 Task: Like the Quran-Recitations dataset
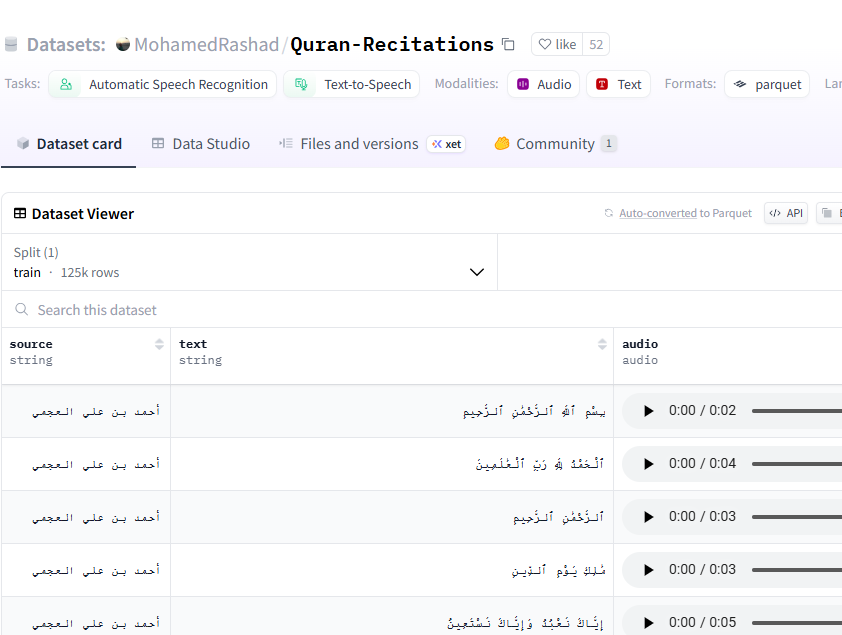click(558, 45)
